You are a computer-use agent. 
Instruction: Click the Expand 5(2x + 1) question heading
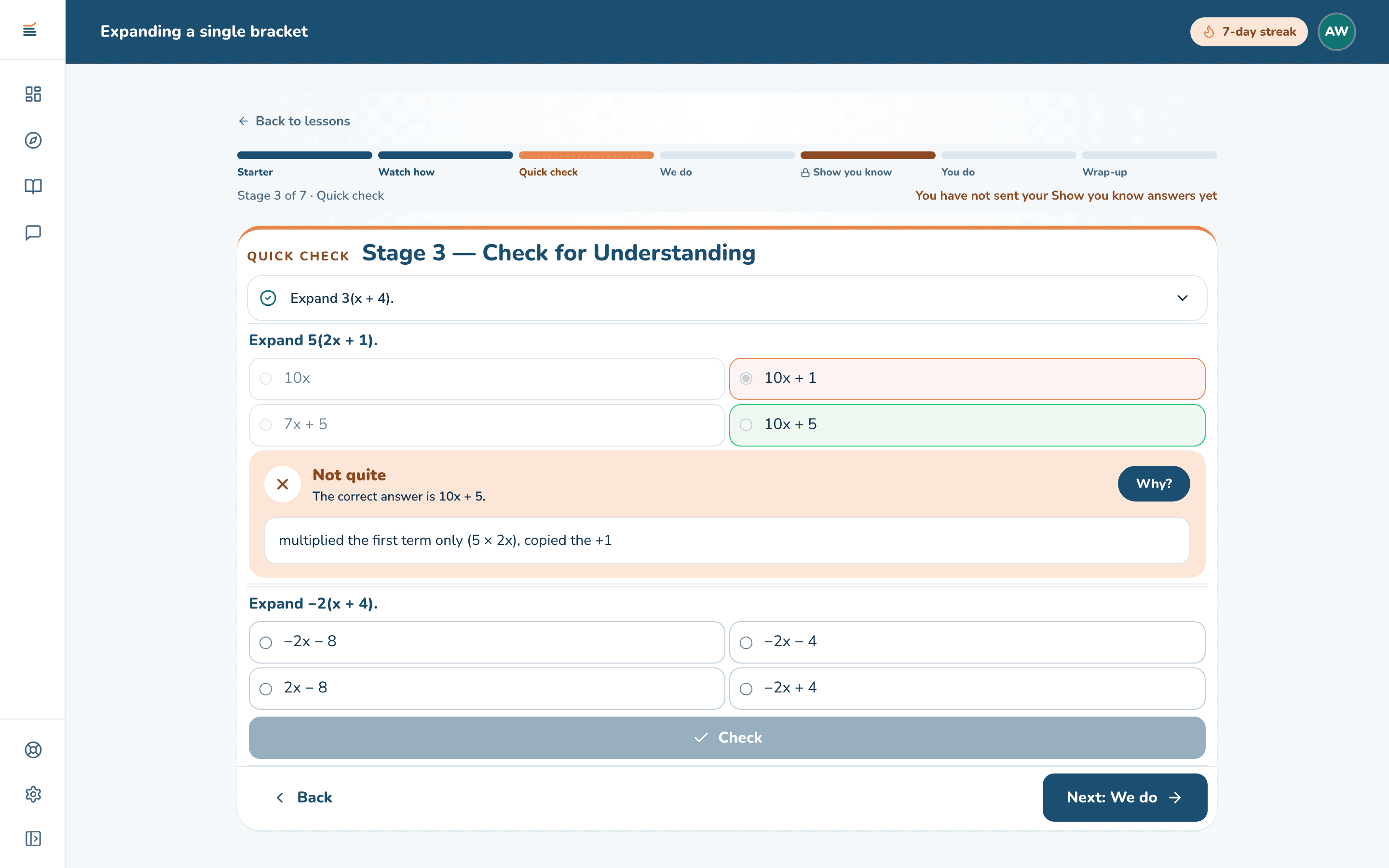point(313,340)
